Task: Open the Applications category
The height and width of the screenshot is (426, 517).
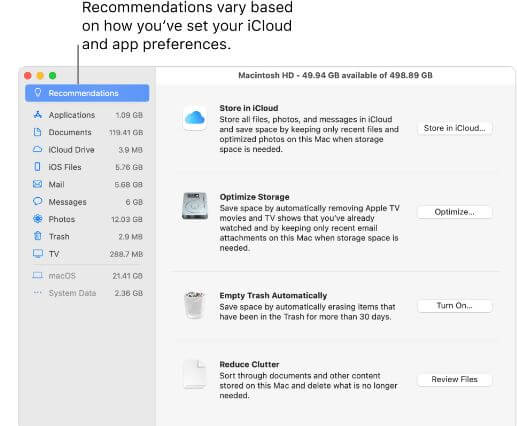Action: tap(88, 115)
